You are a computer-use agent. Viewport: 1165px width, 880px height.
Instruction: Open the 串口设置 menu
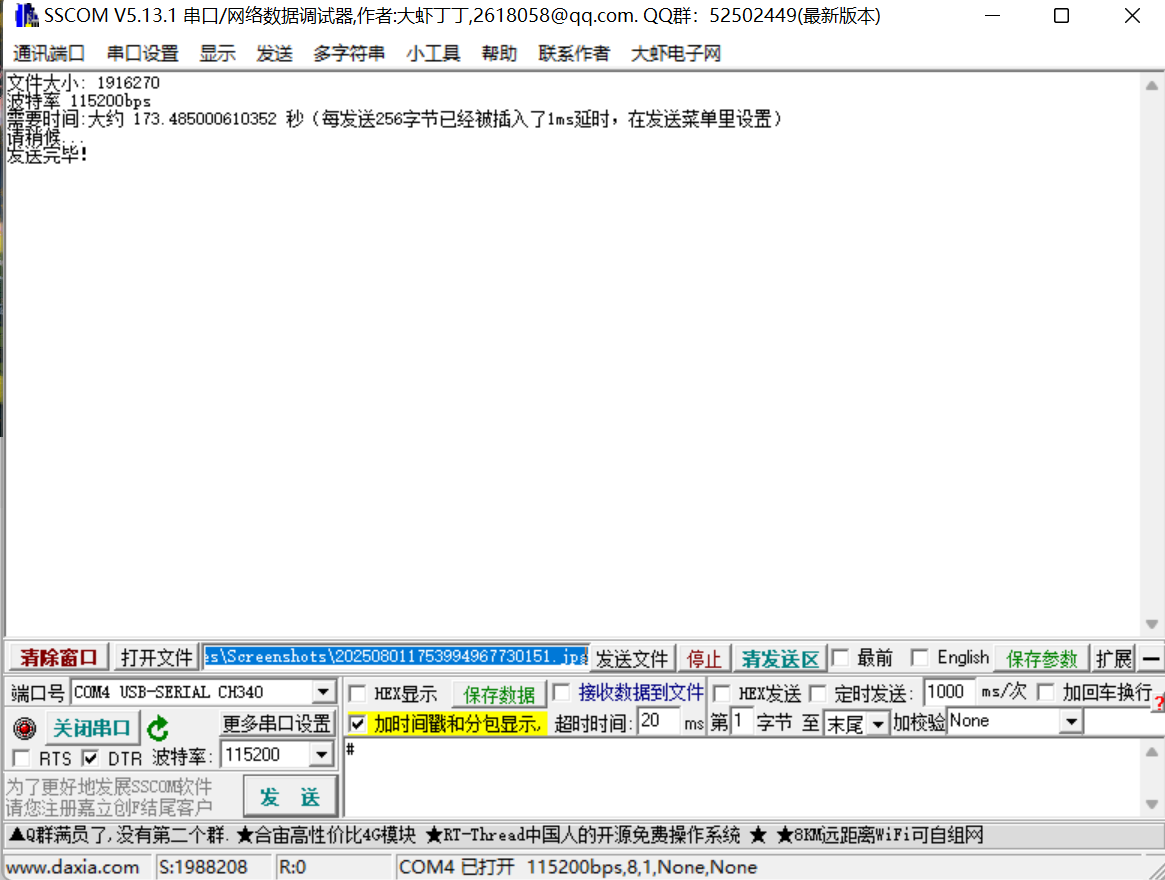pos(143,54)
